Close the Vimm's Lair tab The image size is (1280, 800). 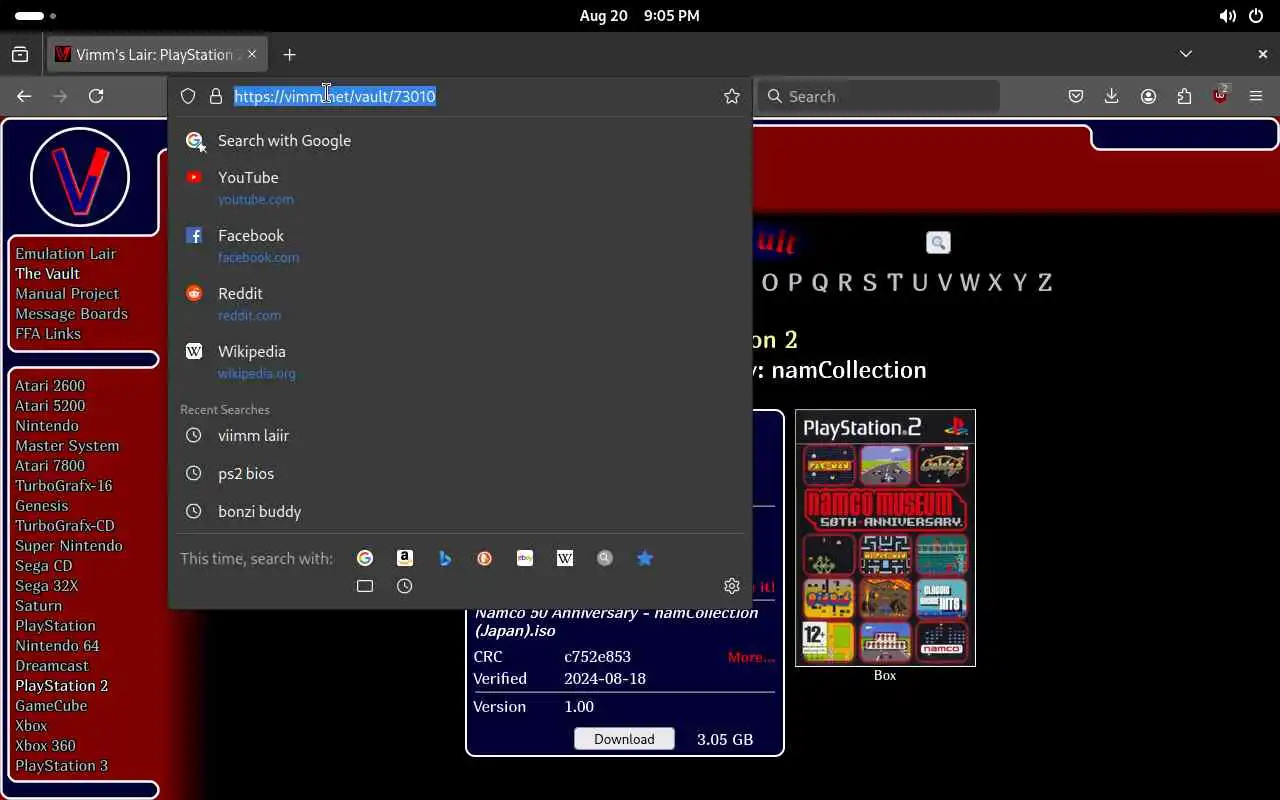[x=252, y=54]
